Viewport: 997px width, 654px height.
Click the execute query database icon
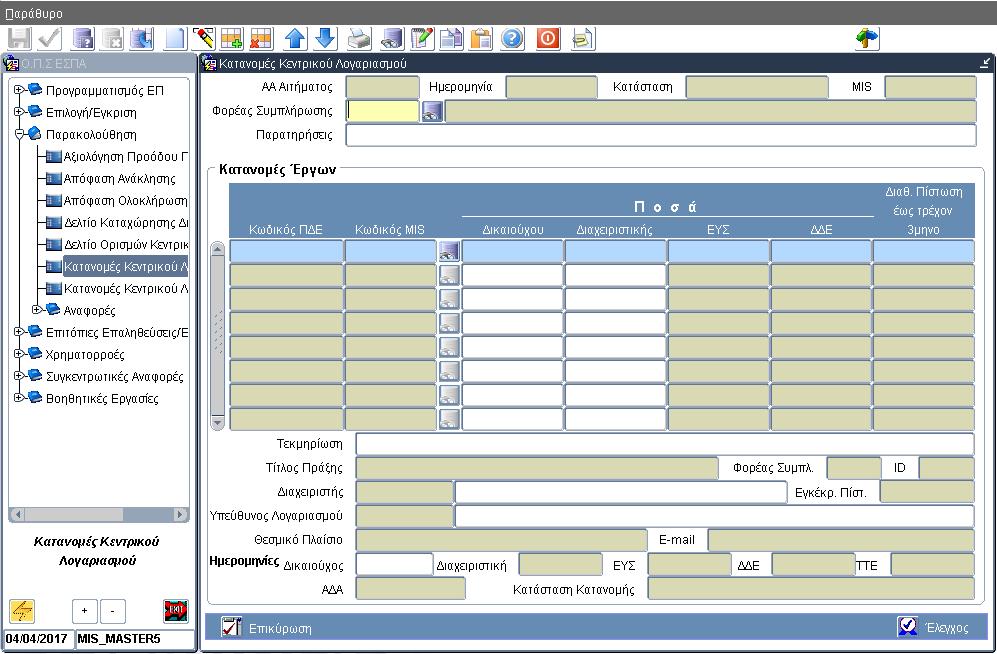click(x=142, y=39)
